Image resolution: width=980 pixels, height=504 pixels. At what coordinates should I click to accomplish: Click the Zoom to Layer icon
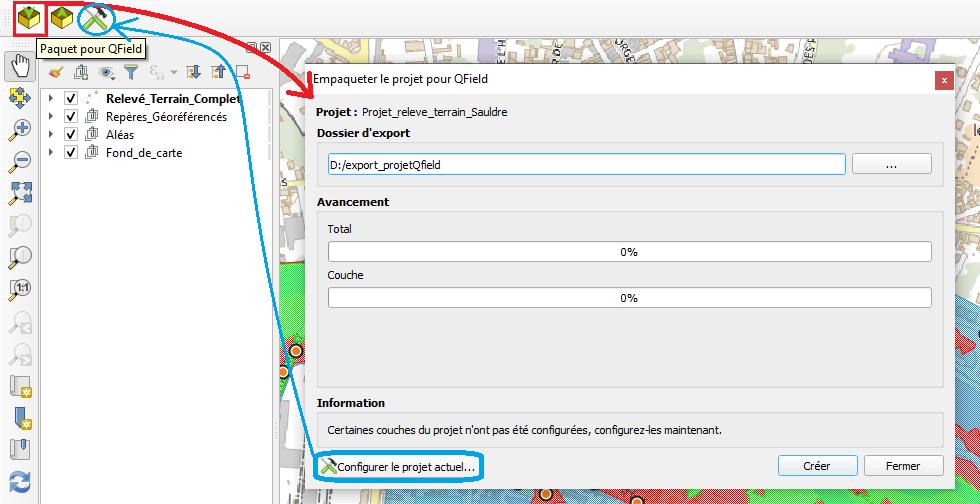click(20, 257)
